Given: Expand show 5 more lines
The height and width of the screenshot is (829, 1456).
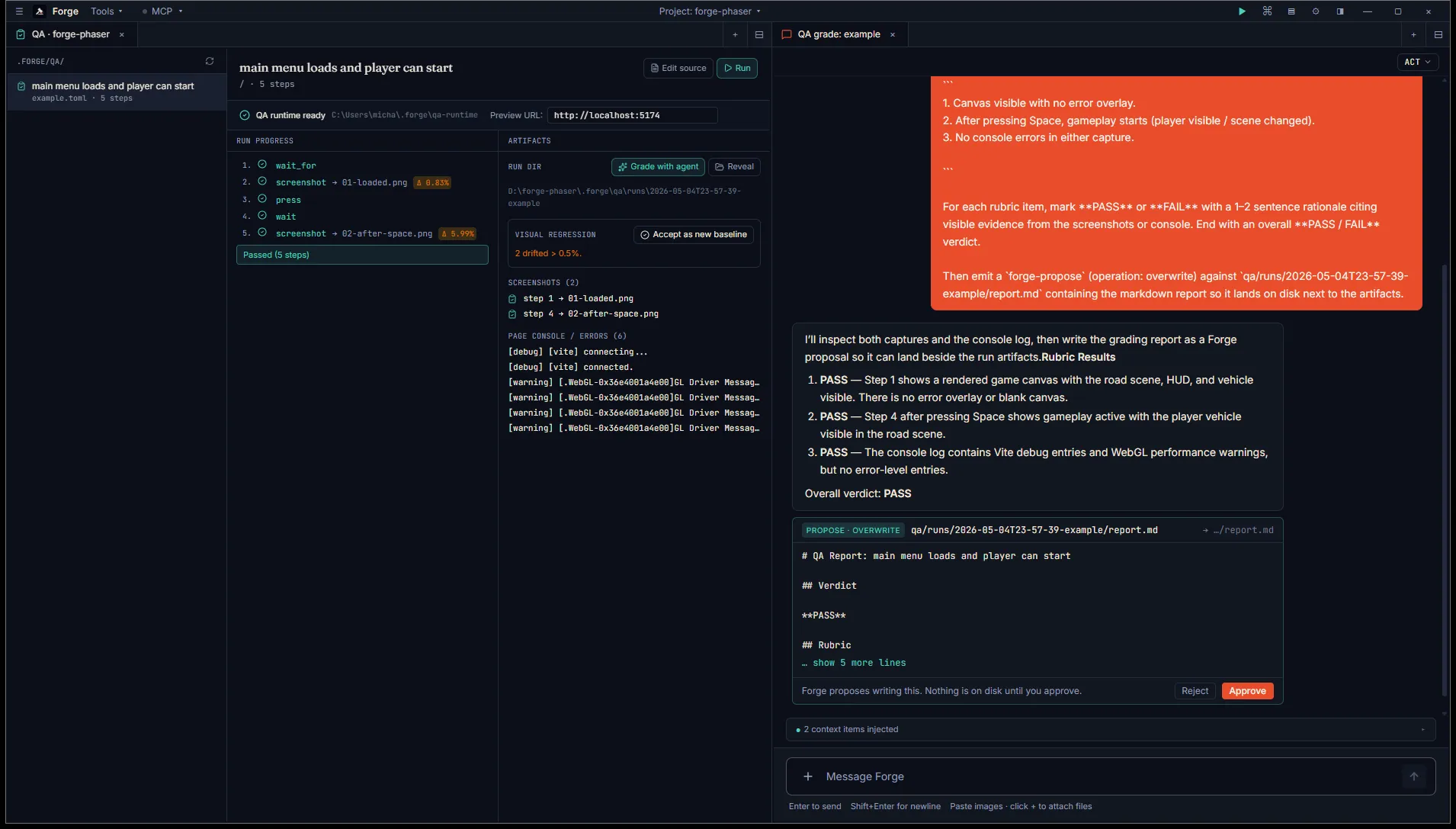Looking at the screenshot, I should point(854,663).
